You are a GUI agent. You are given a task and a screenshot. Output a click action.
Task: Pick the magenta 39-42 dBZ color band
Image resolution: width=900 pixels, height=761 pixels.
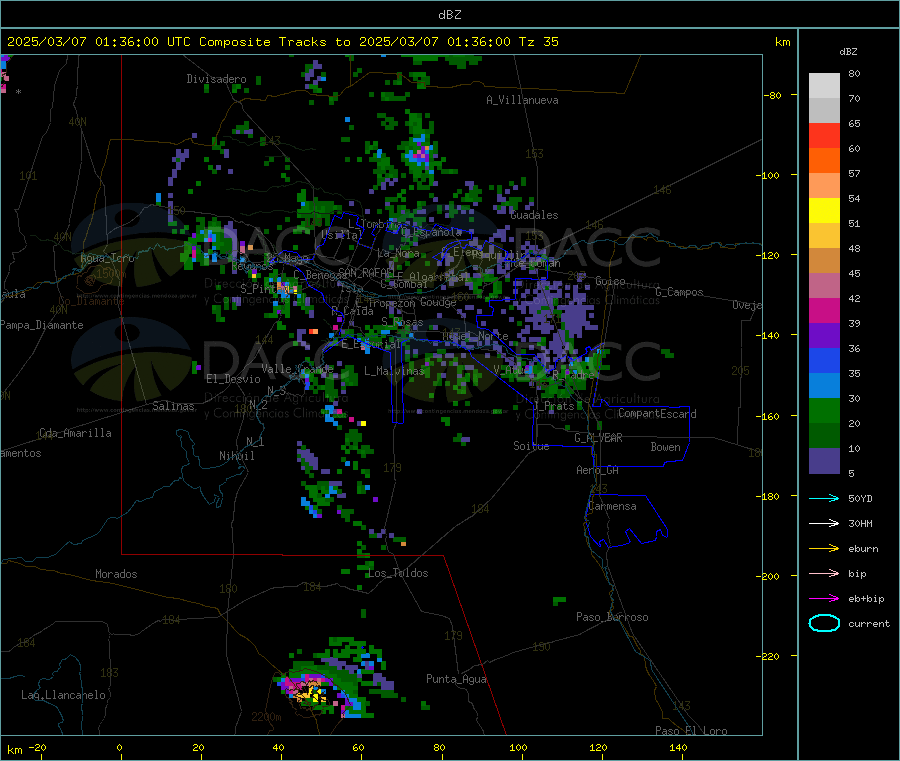pos(824,310)
